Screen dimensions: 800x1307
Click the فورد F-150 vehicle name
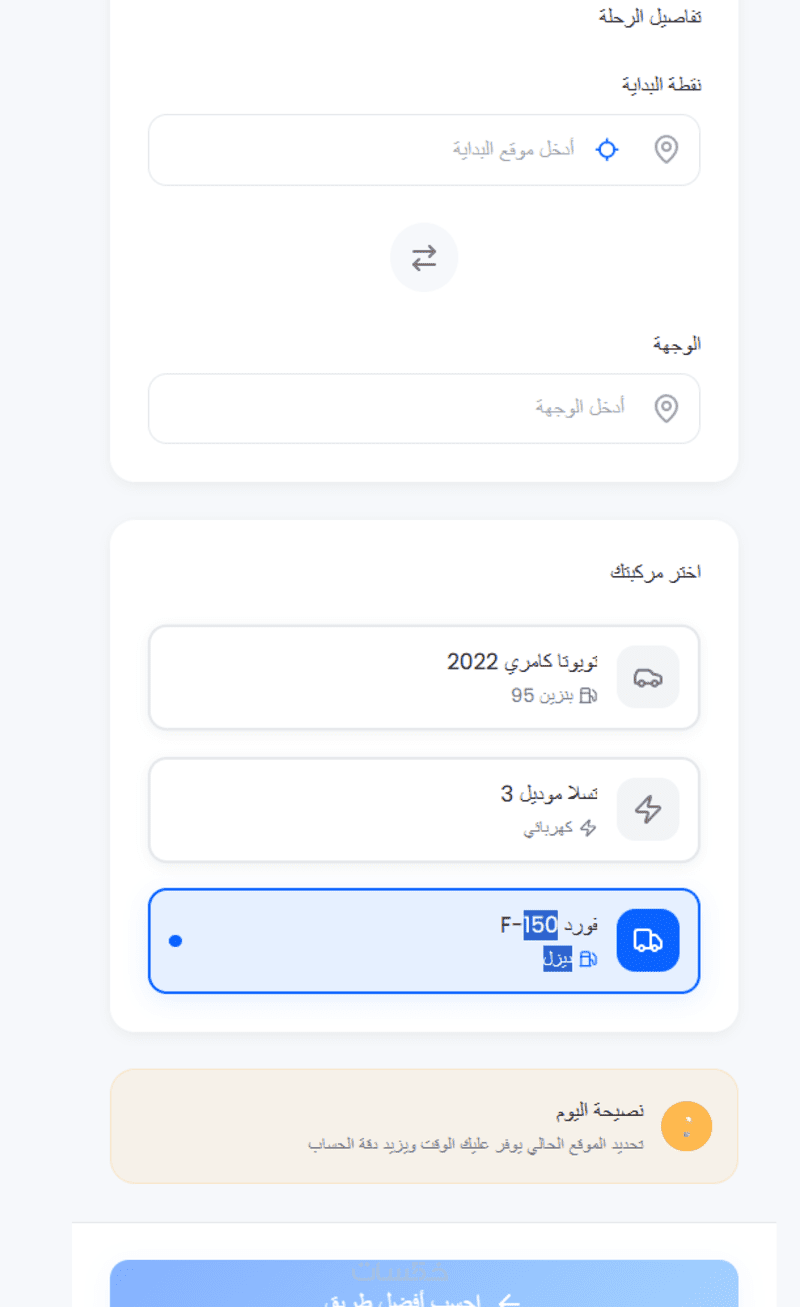pos(549,925)
